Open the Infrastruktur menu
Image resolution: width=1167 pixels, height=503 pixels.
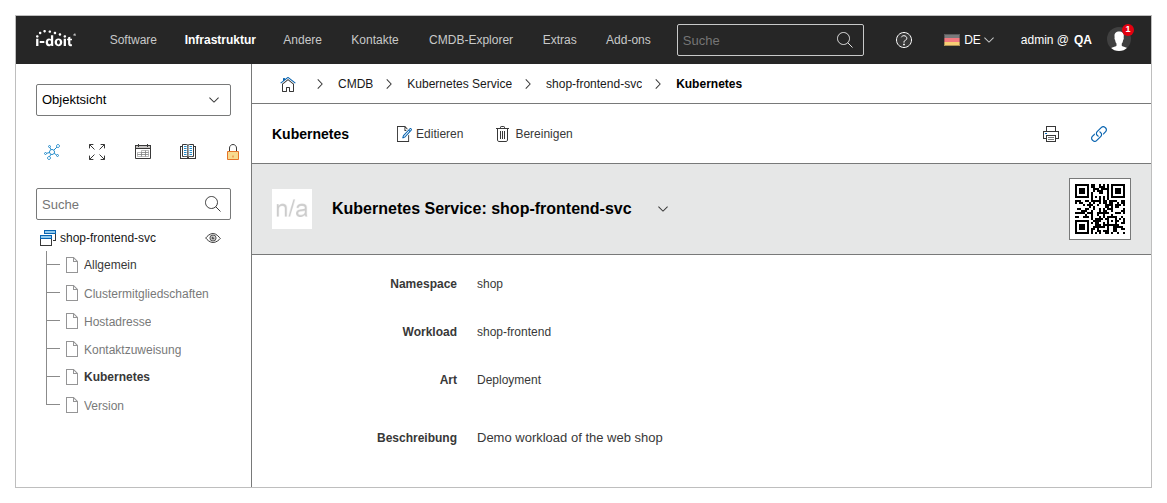click(220, 40)
